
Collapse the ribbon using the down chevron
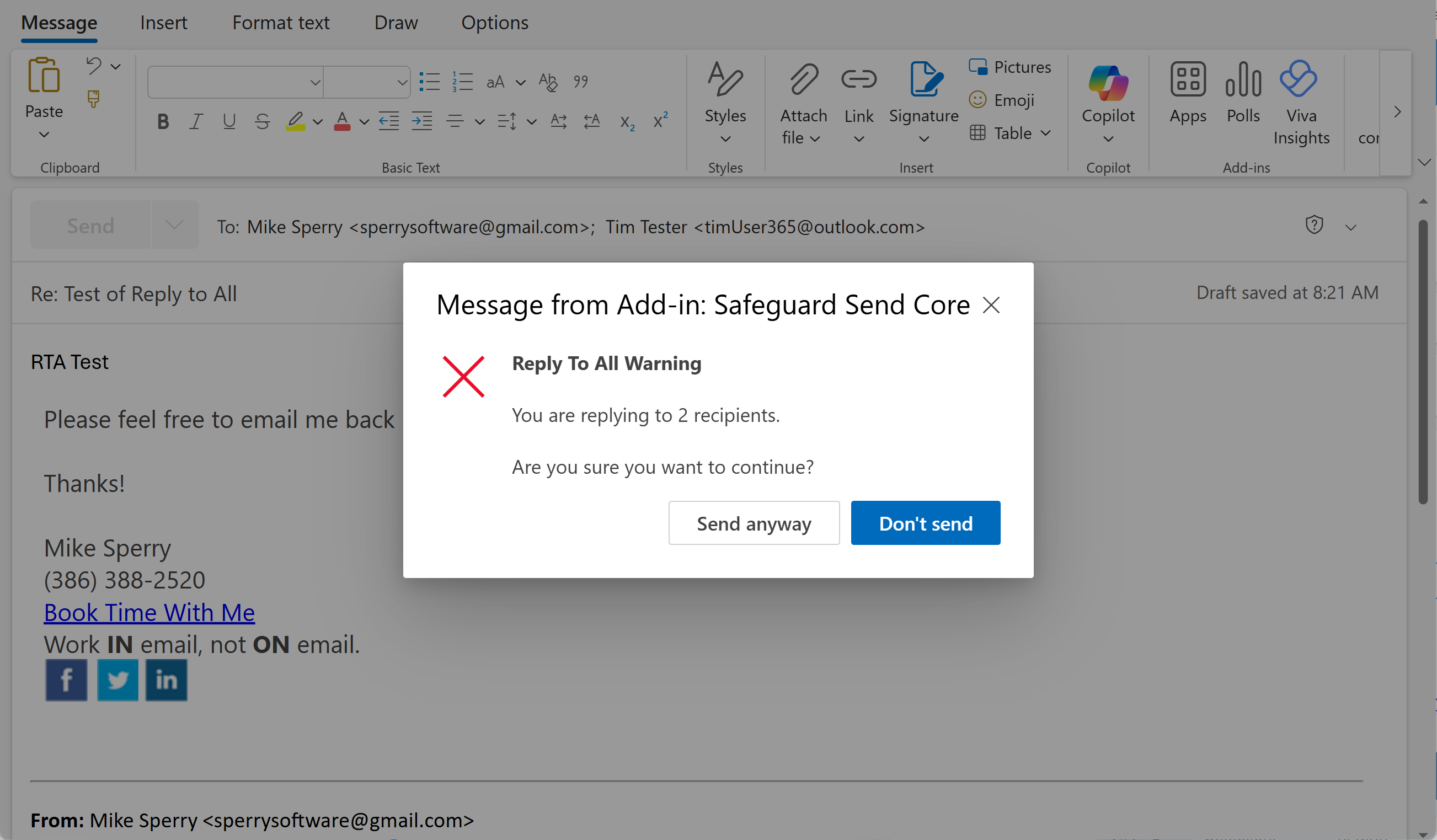tap(1424, 163)
